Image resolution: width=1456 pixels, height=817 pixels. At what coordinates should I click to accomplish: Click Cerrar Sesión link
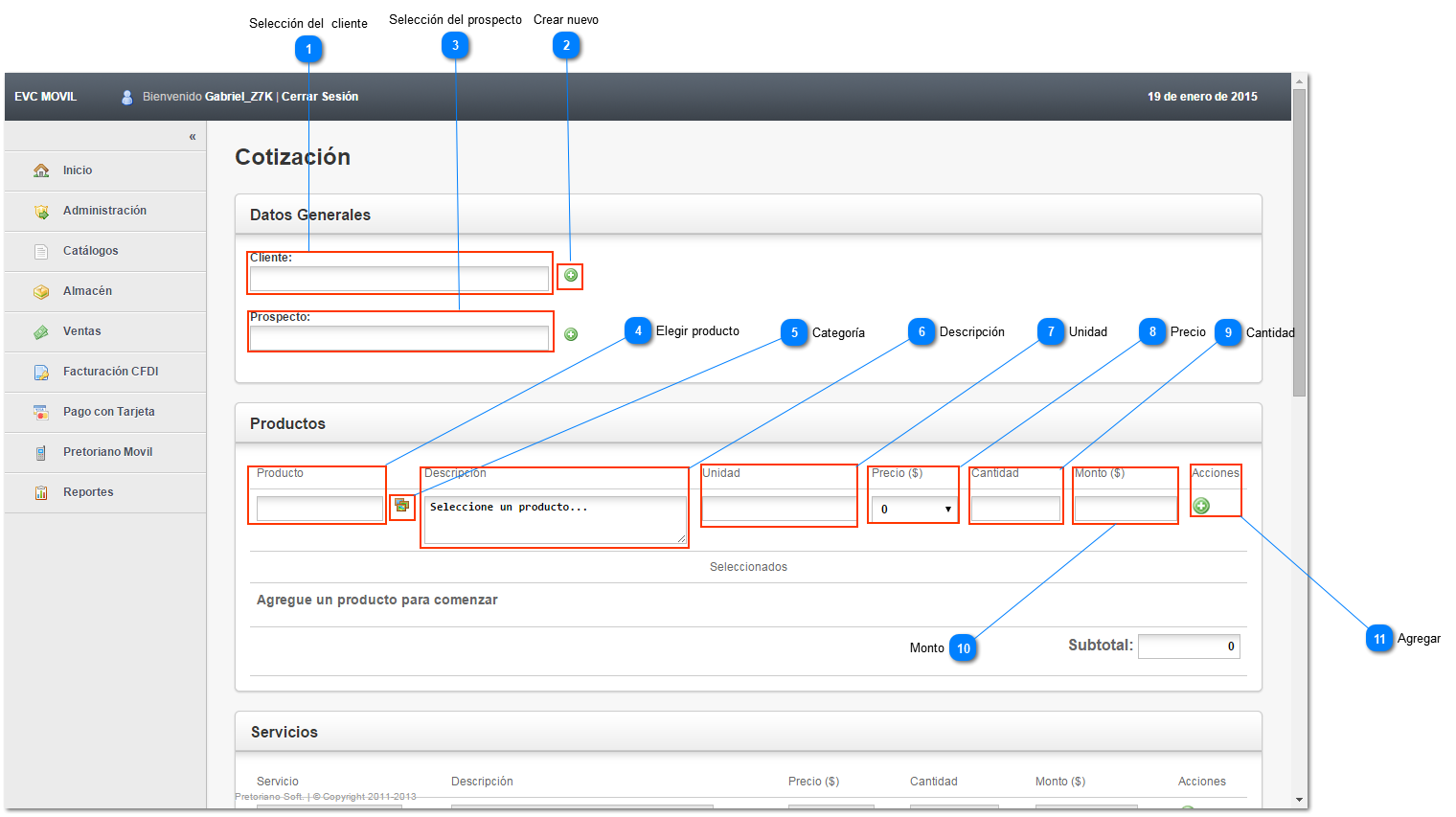pyautogui.click(x=320, y=97)
